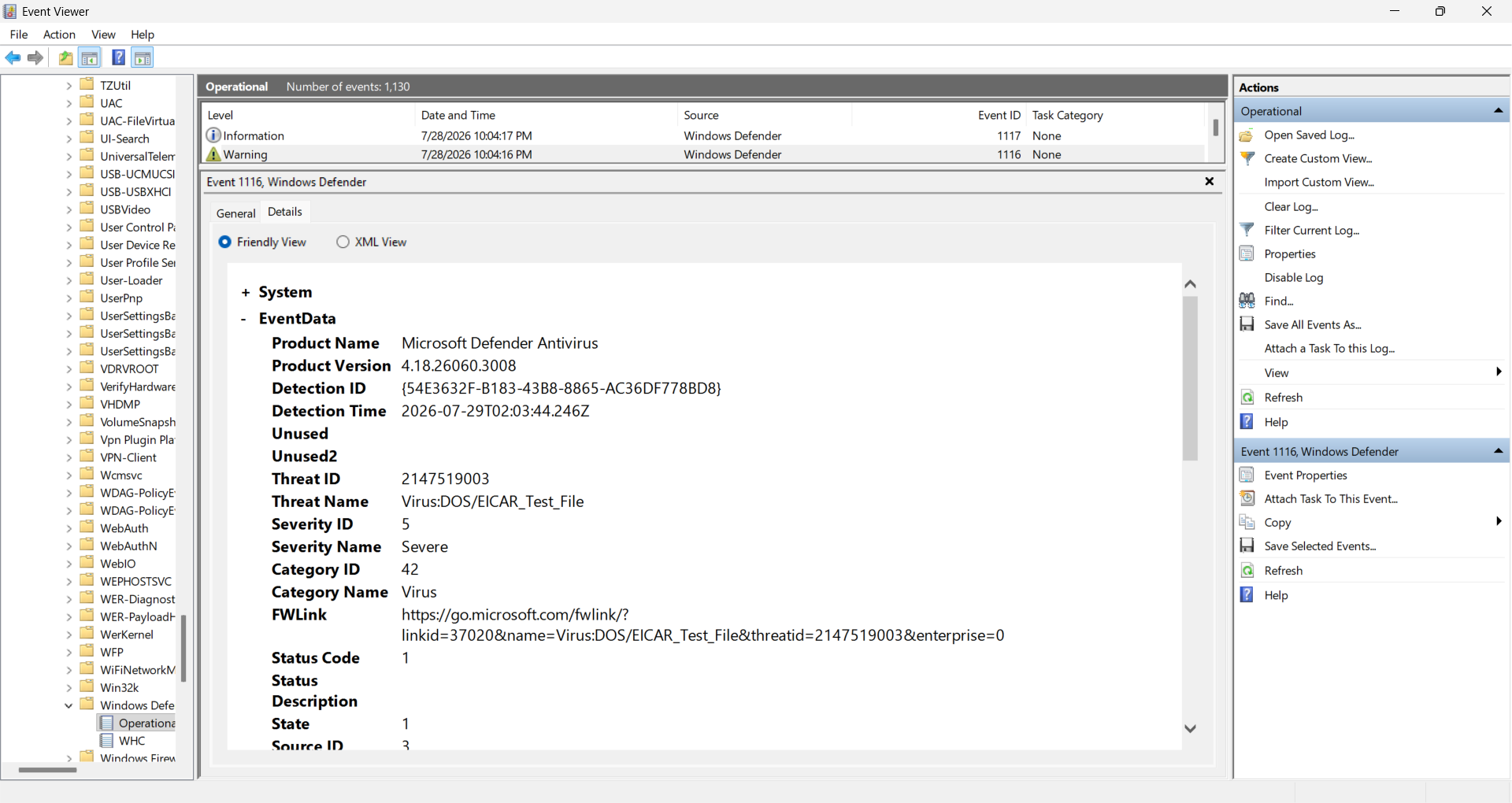Image resolution: width=1512 pixels, height=803 pixels.
Task: Click Attach a Task To this Log
Action: [1329, 348]
